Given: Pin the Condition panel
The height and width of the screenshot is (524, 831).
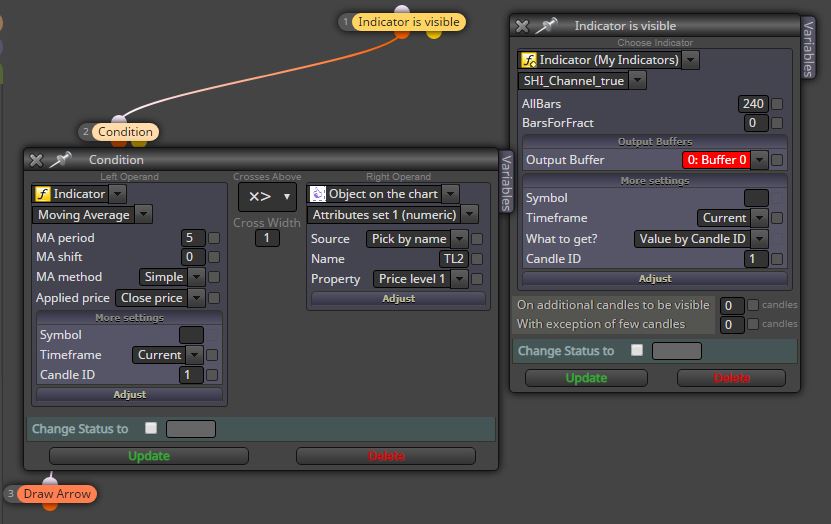Looking at the screenshot, I should point(60,159).
